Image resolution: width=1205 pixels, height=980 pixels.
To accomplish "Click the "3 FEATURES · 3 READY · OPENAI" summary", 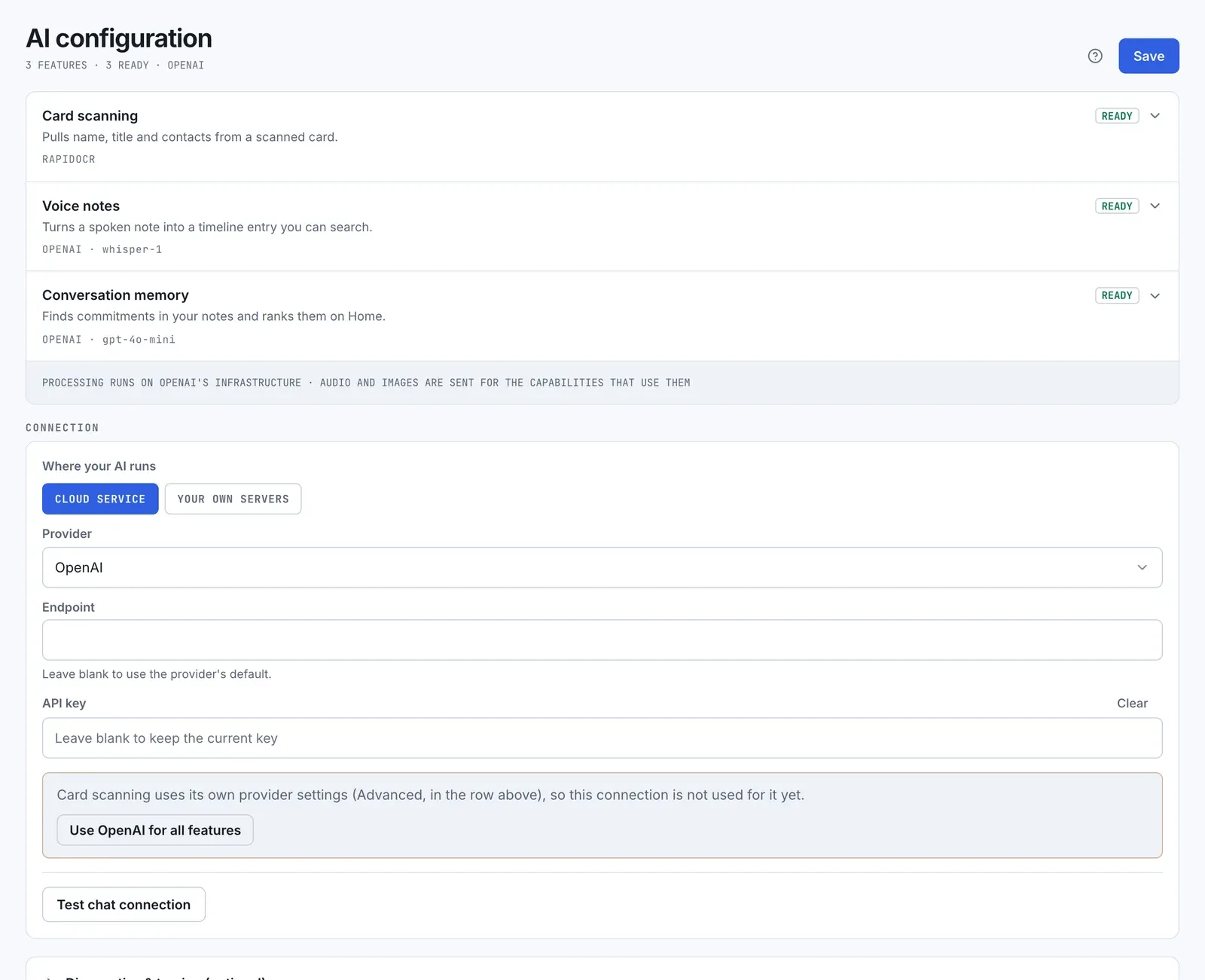I will click(x=114, y=66).
